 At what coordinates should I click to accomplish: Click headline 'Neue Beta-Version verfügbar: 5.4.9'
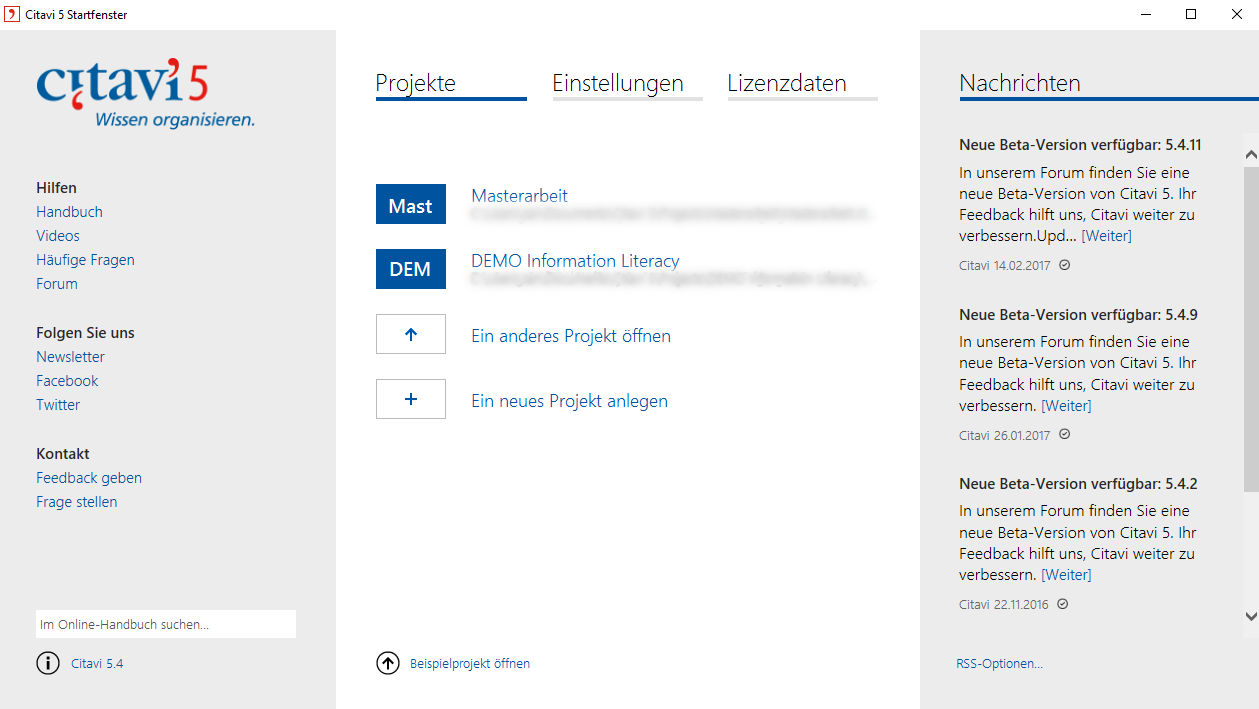click(x=1078, y=315)
